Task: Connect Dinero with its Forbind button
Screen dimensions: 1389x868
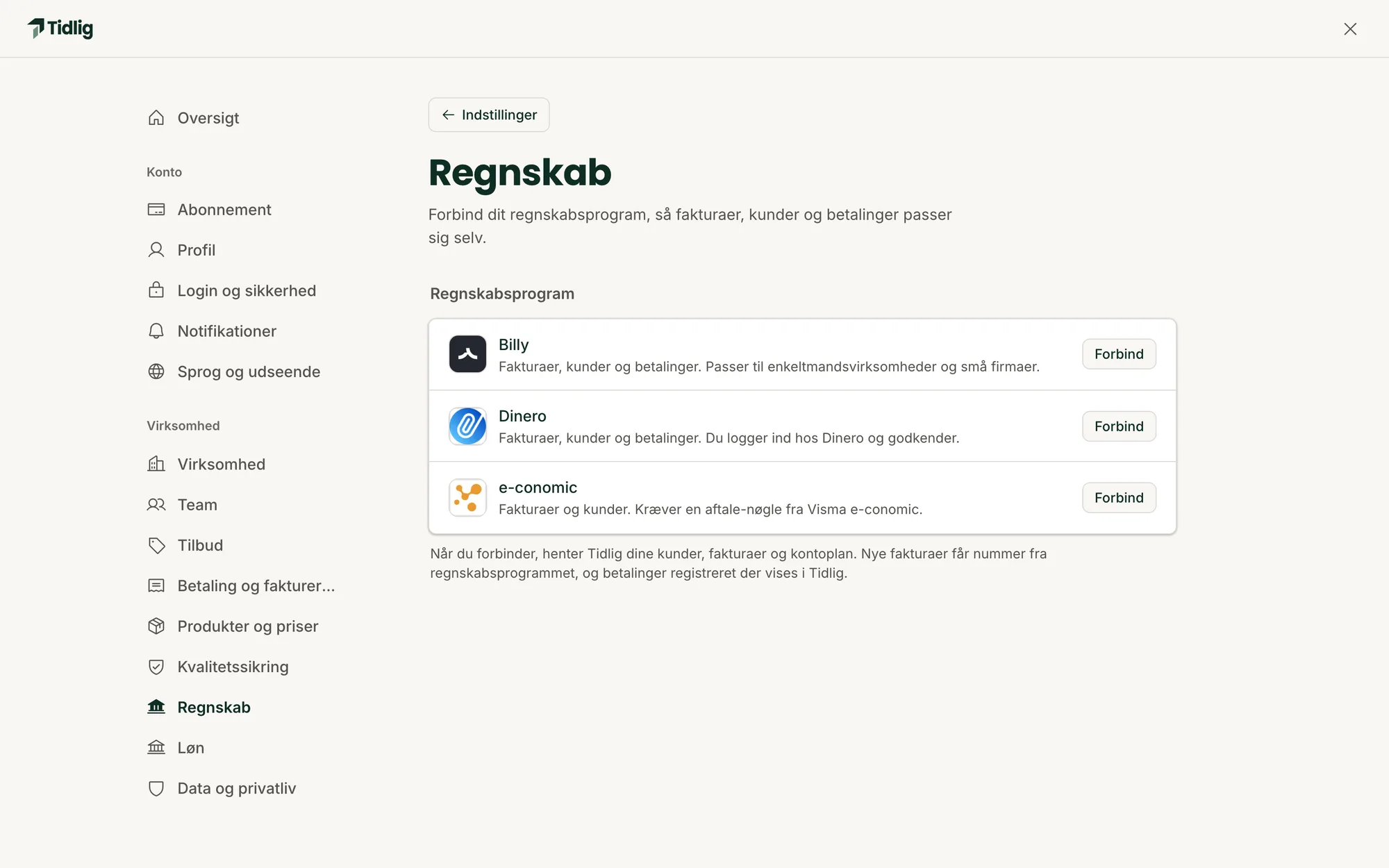Action: (x=1119, y=426)
